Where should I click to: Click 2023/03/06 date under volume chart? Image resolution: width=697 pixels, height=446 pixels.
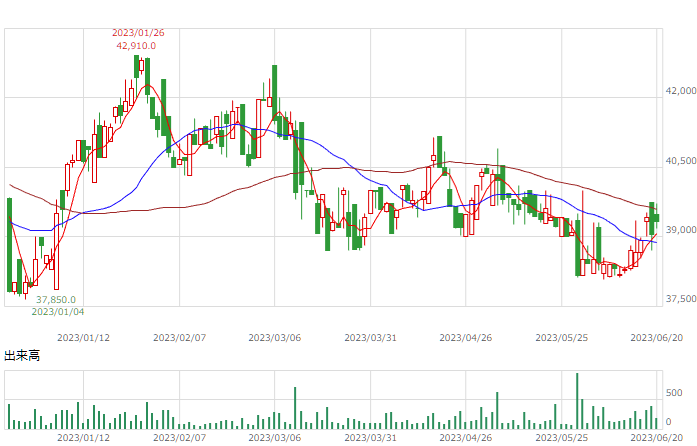pyautogui.click(x=275, y=438)
